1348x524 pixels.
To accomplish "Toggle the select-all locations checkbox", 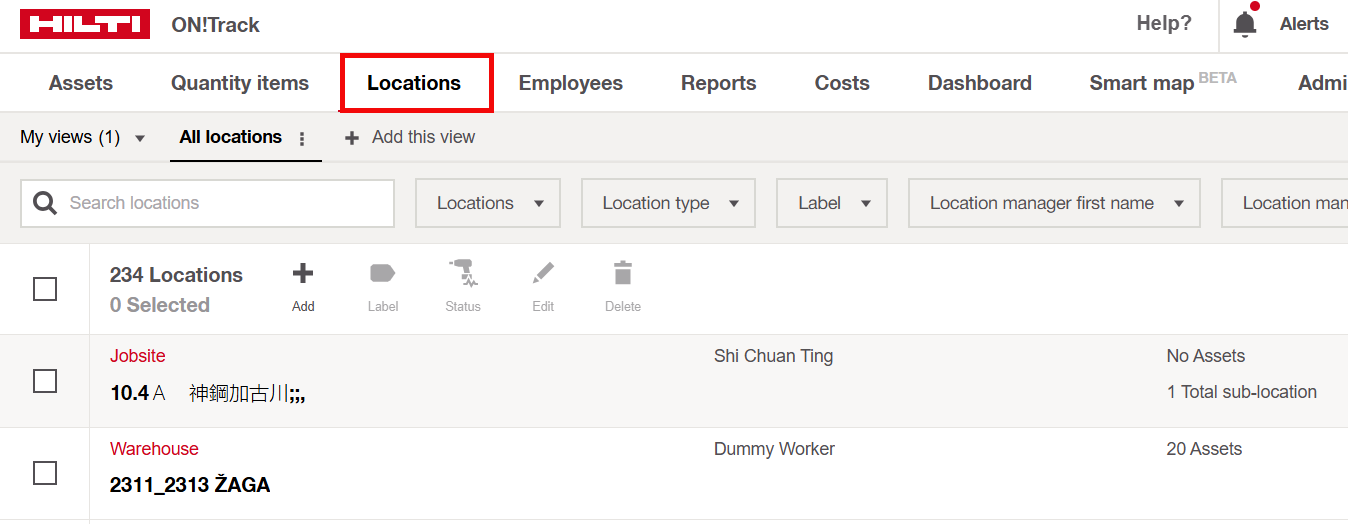I will (45, 289).
